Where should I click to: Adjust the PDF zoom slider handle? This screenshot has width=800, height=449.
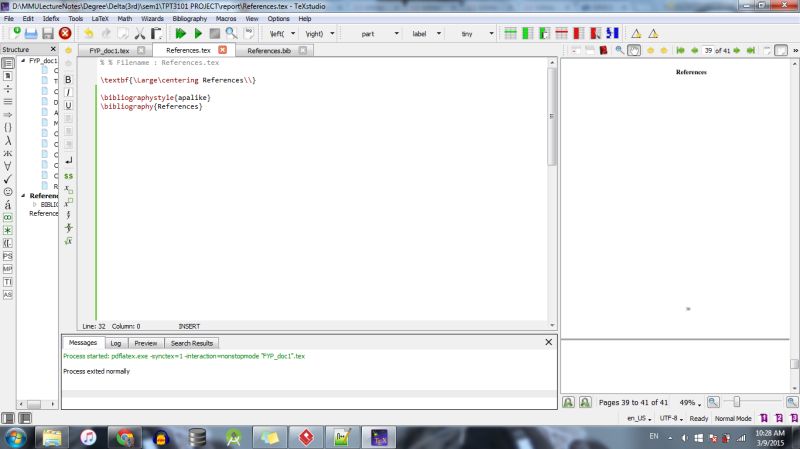coord(736,402)
